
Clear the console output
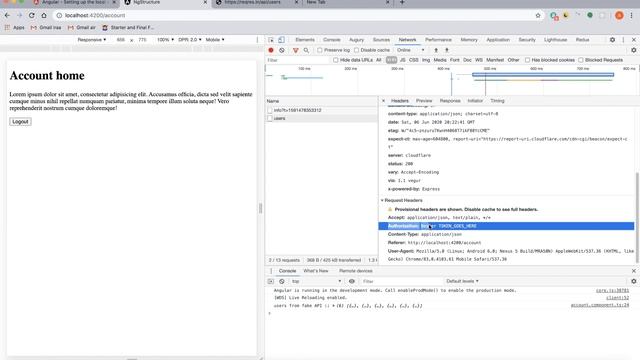282,282
